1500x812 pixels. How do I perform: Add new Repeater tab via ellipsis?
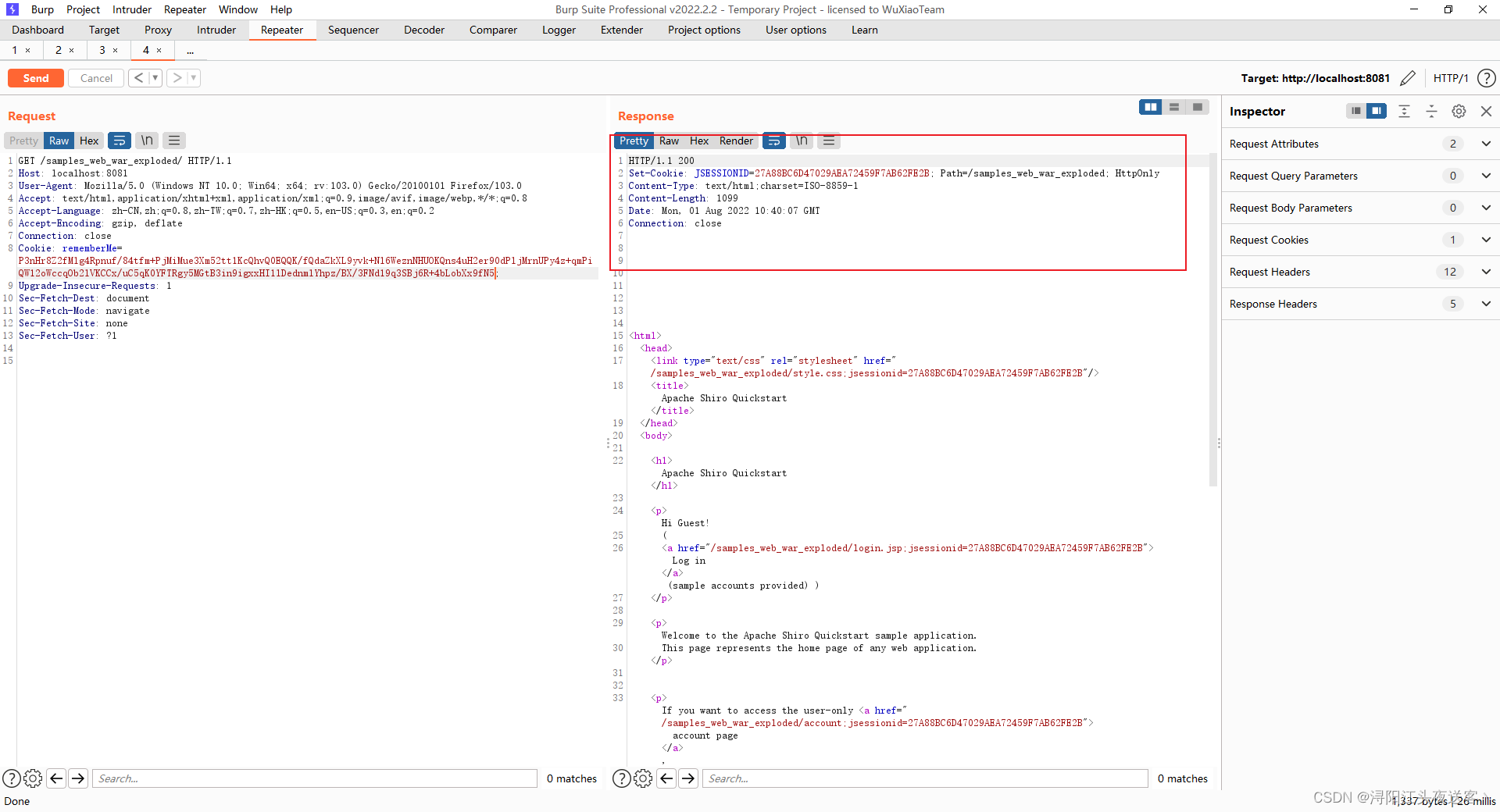191,50
